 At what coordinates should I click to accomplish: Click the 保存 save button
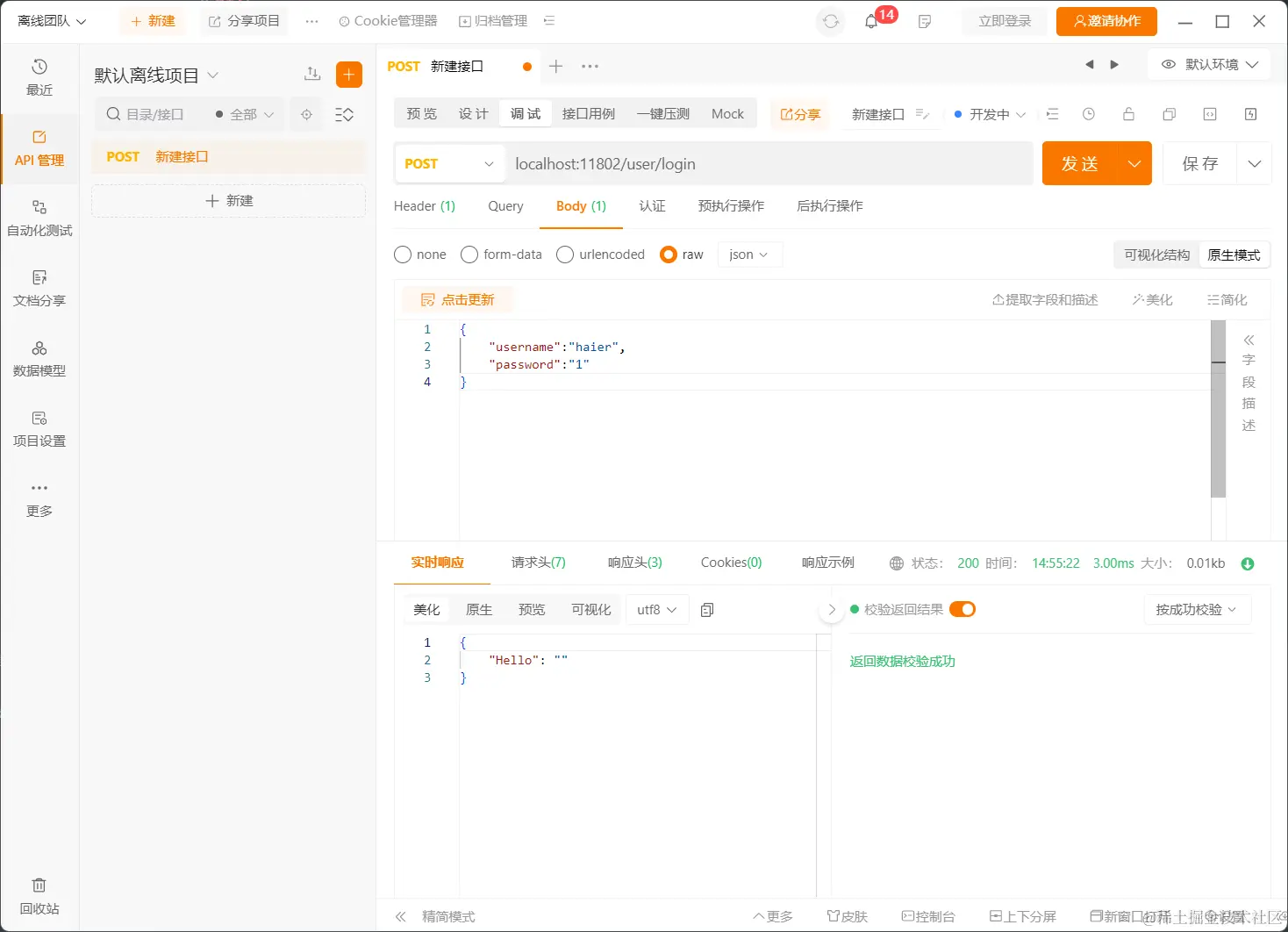coord(1200,163)
